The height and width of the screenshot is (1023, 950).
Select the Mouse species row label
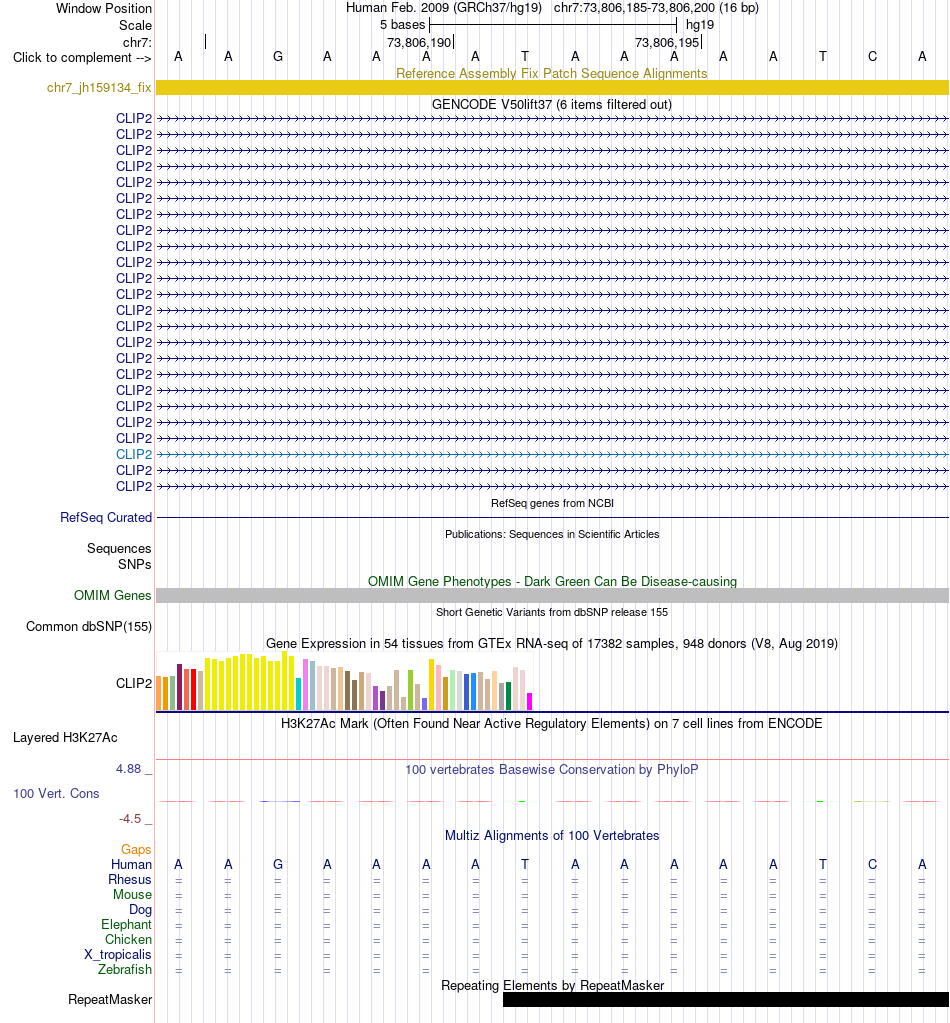[x=132, y=894]
